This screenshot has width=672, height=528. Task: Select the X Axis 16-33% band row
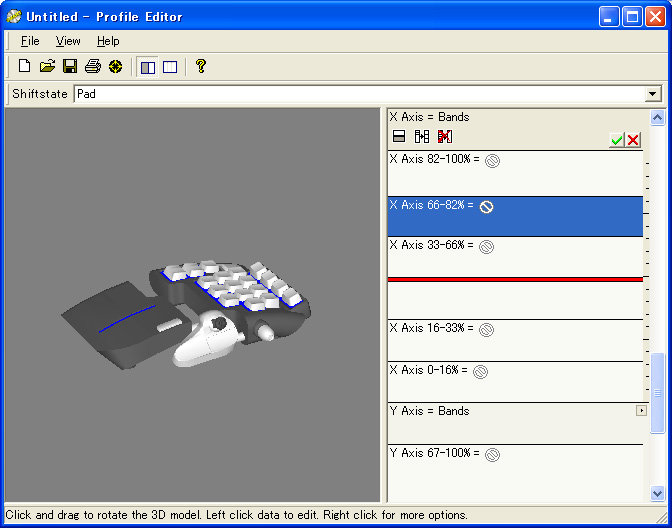515,340
